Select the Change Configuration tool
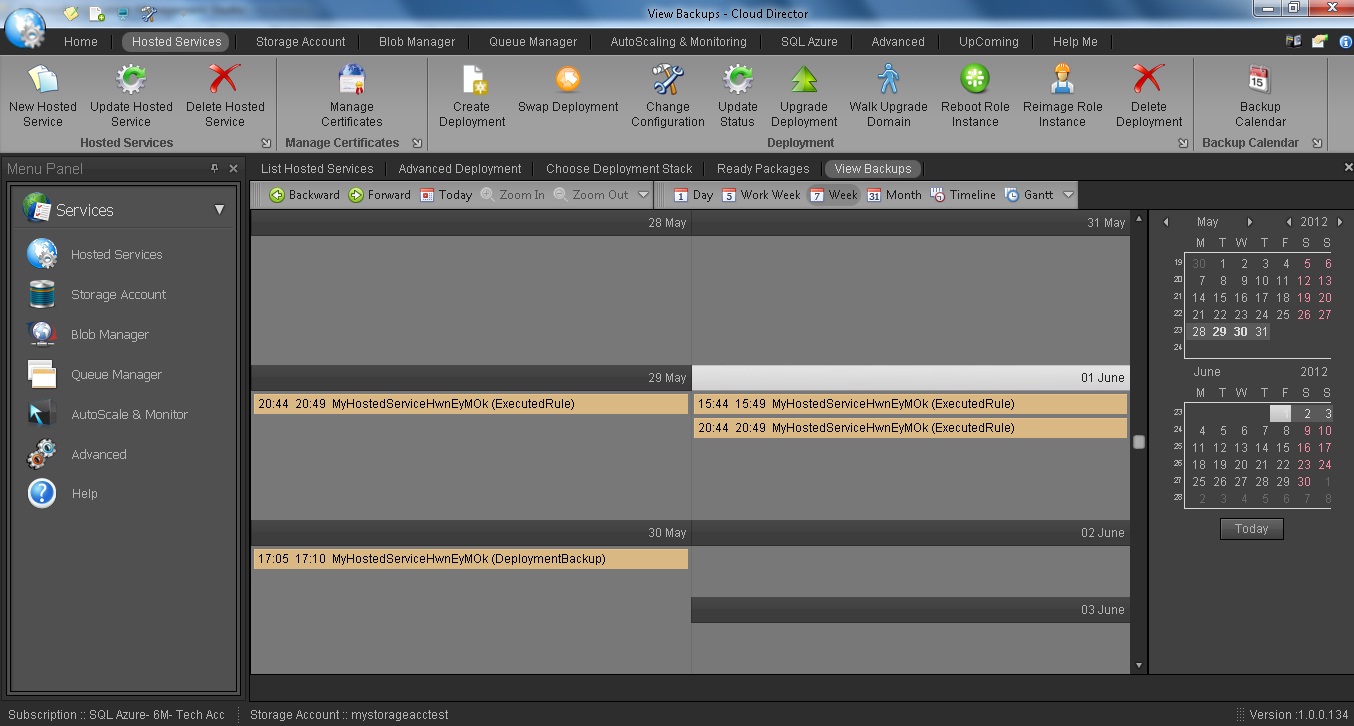 (x=667, y=80)
